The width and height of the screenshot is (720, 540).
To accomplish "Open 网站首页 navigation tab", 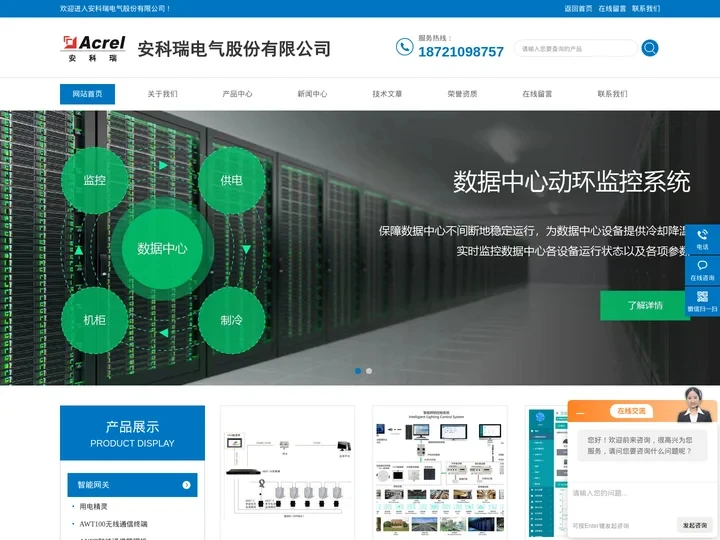I will 87,94.
